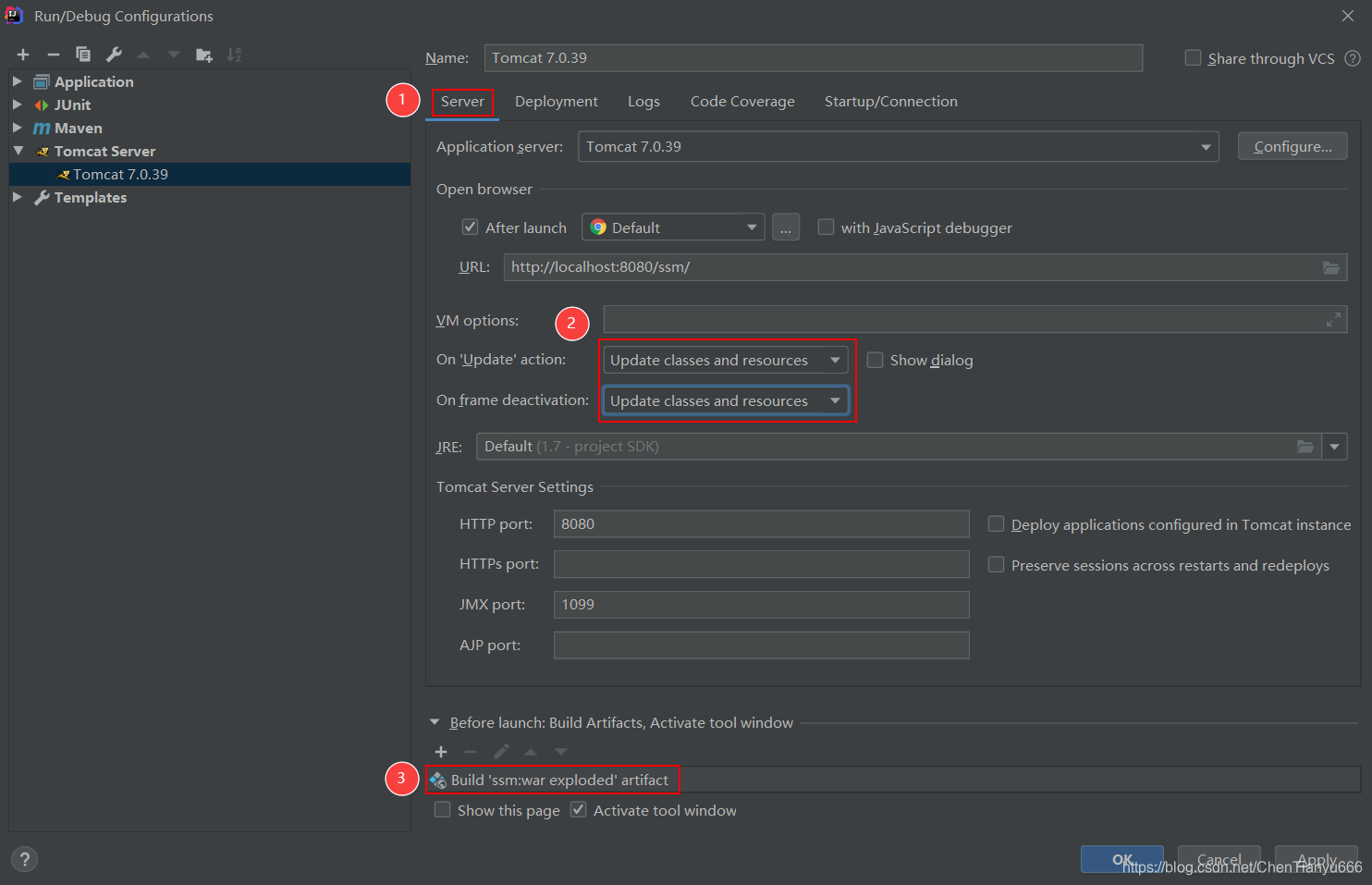Collapse the Before launch section

(435, 722)
